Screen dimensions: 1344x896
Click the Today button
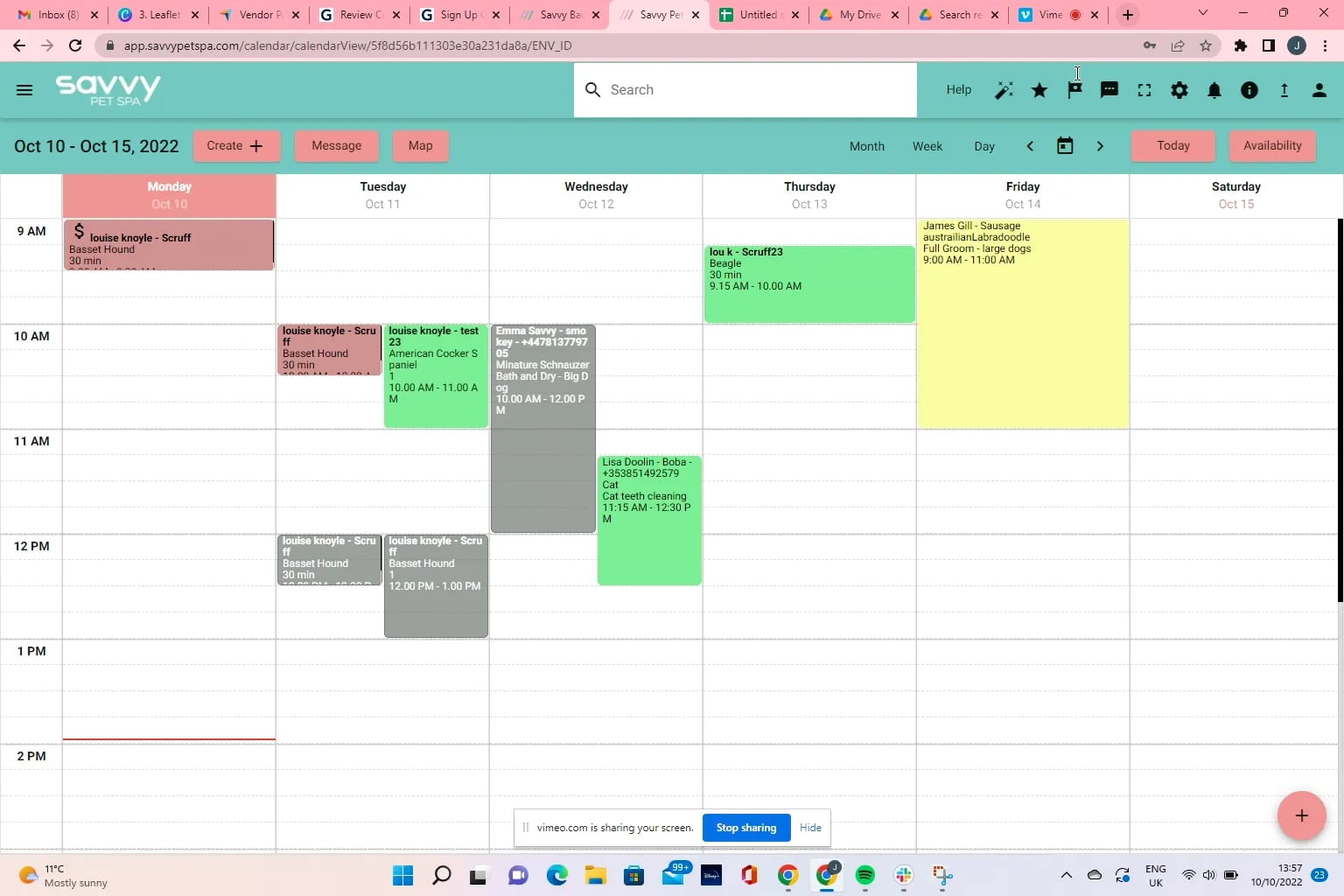pos(1173,146)
